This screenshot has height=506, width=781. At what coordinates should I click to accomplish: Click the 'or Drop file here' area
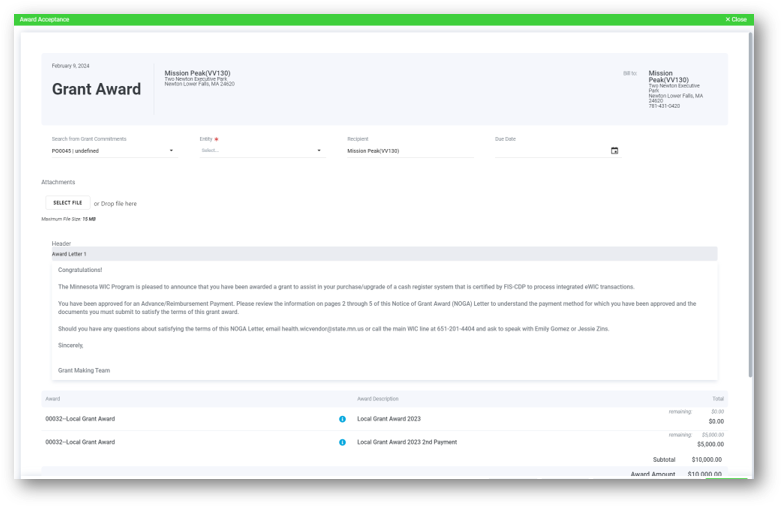115,204
